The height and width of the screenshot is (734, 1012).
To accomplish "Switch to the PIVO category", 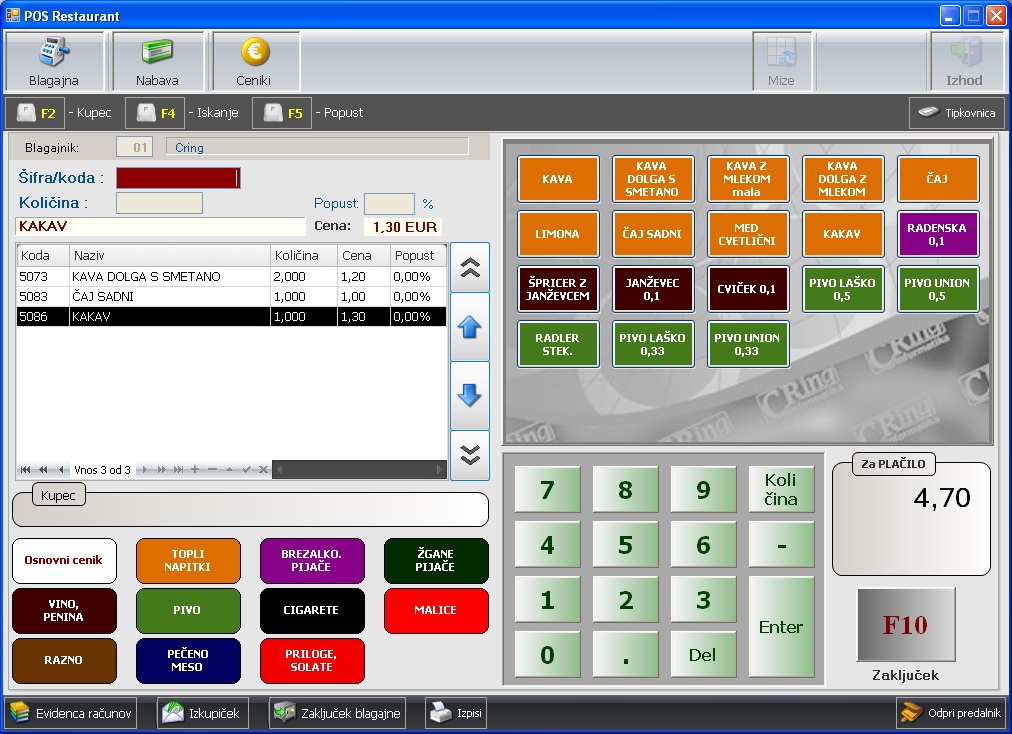I will (x=188, y=610).
